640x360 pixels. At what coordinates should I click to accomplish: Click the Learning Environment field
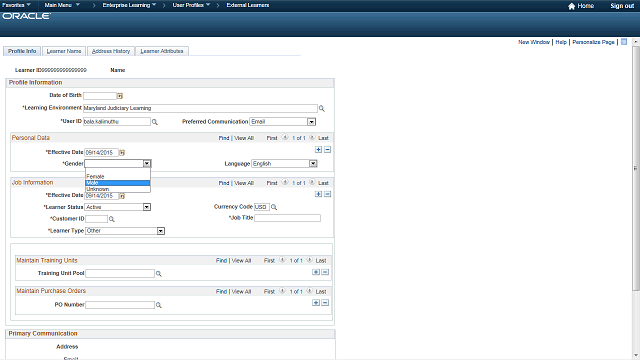(200, 108)
